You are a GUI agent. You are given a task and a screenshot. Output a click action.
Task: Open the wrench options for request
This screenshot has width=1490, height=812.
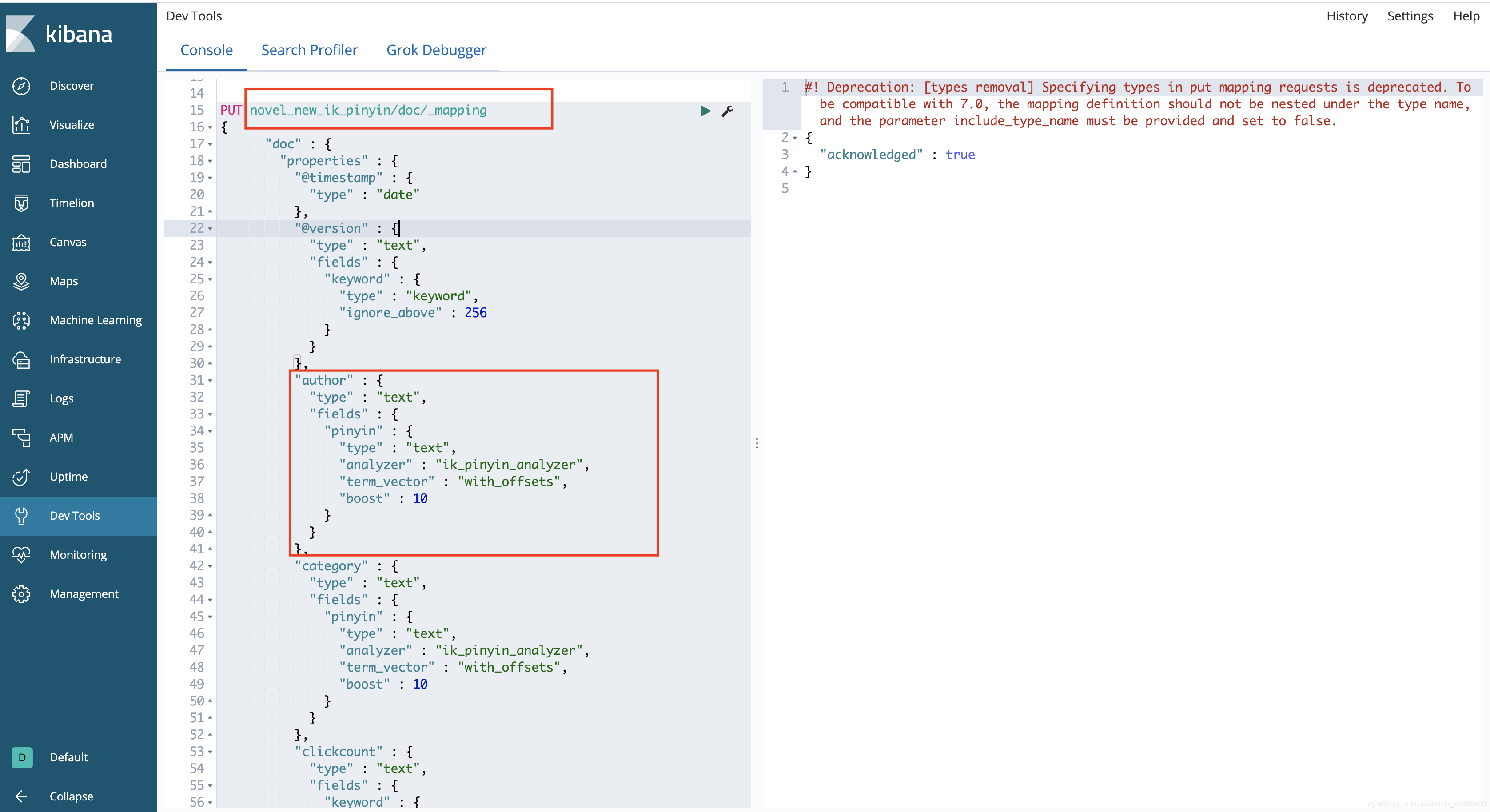point(727,111)
